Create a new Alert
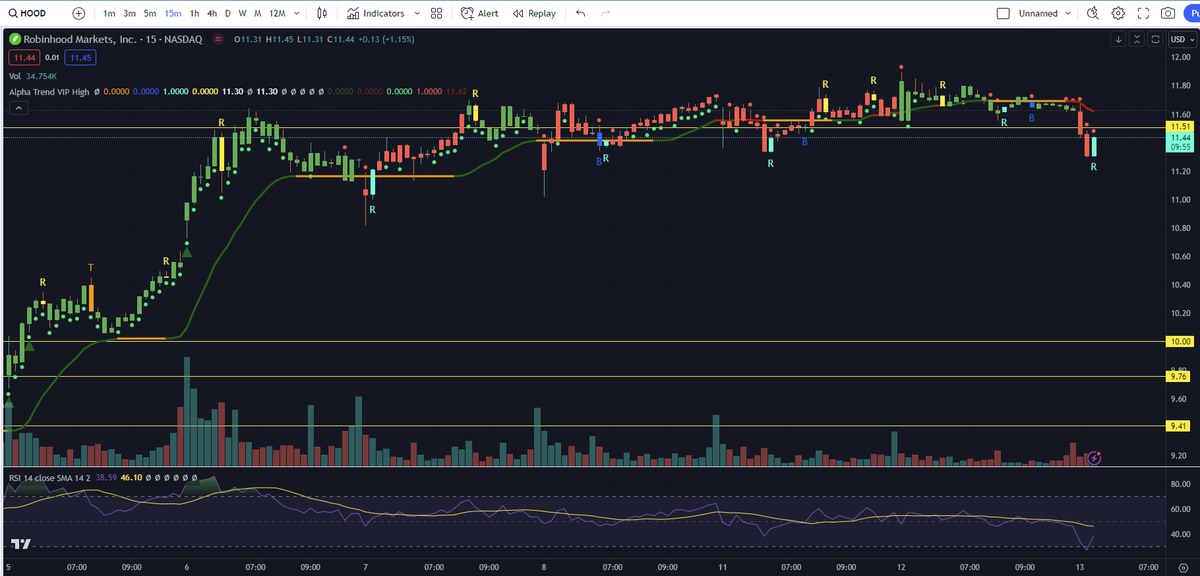This screenshot has width=1200, height=576. [480, 14]
